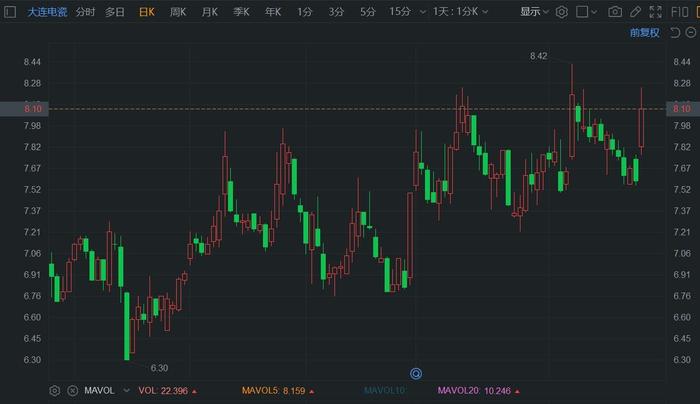Close the MAVOL indicator panel

(71, 390)
